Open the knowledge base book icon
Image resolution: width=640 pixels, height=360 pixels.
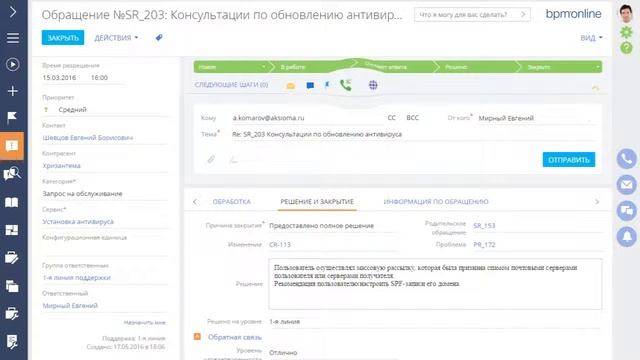(11, 202)
